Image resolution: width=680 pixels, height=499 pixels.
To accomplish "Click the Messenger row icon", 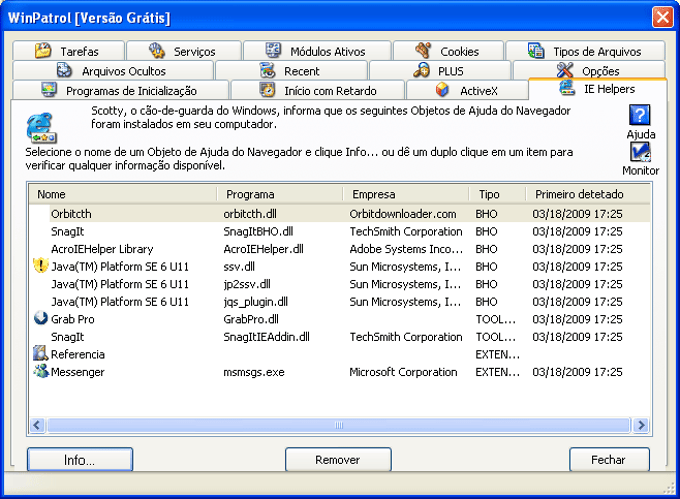I will coord(40,371).
